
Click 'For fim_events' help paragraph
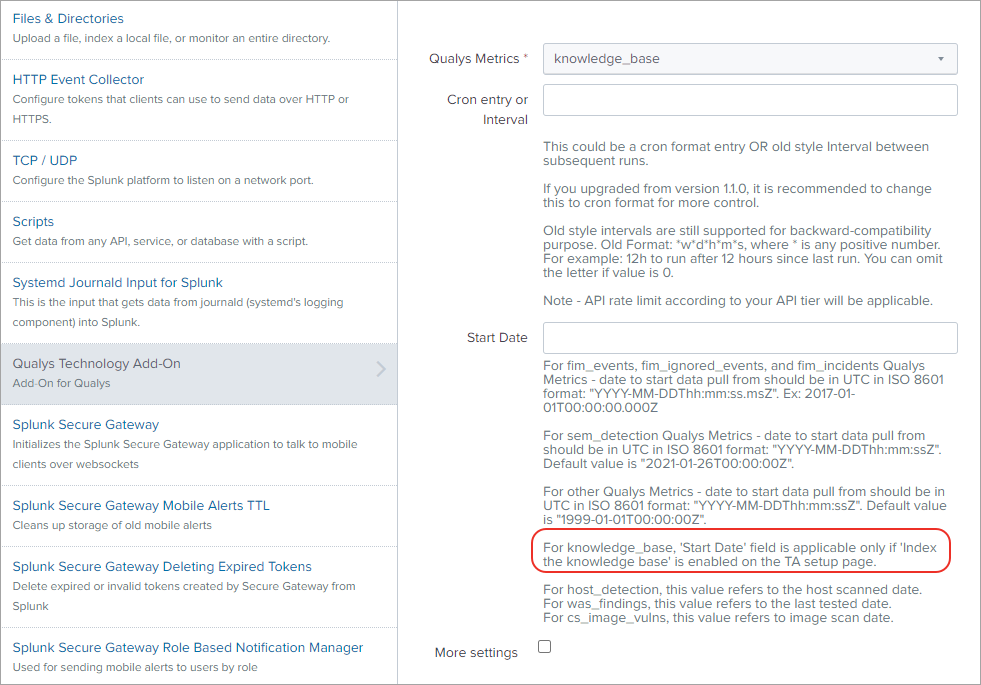click(743, 387)
